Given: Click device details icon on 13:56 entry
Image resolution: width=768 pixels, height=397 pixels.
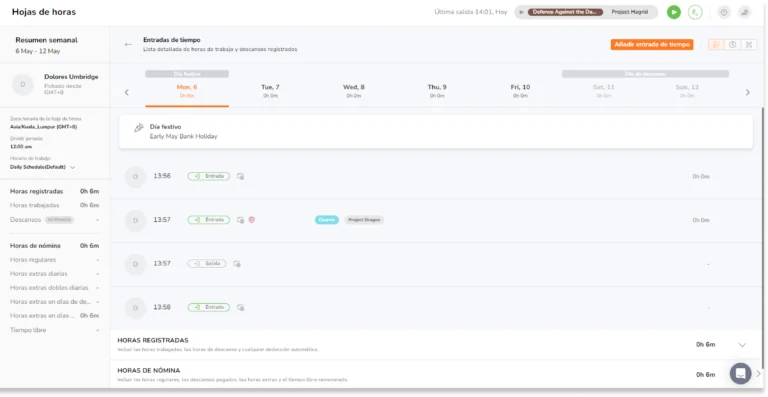Looking at the screenshot, I should point(240,176).
